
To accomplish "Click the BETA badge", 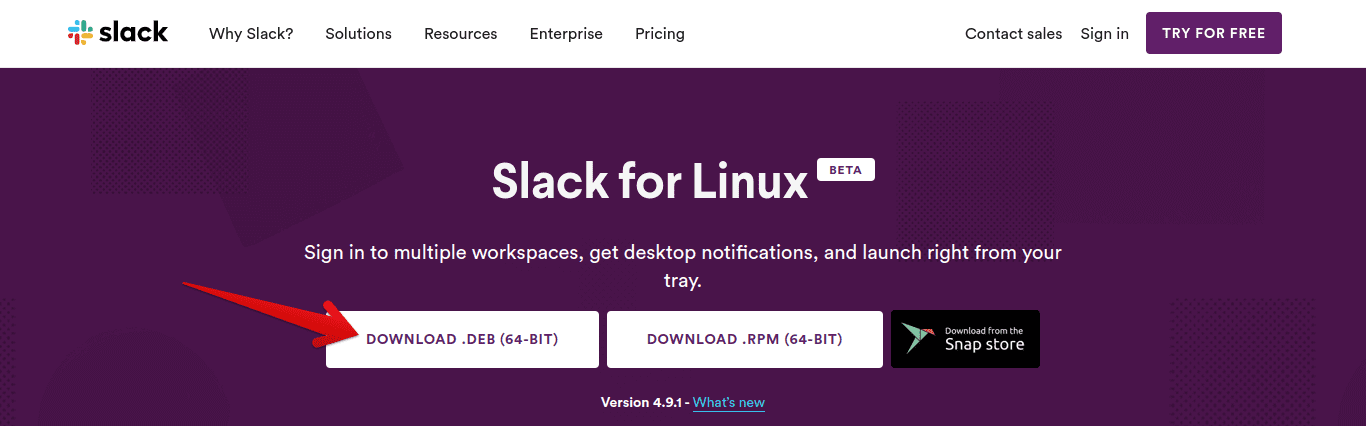I will (x=845, y=170).
